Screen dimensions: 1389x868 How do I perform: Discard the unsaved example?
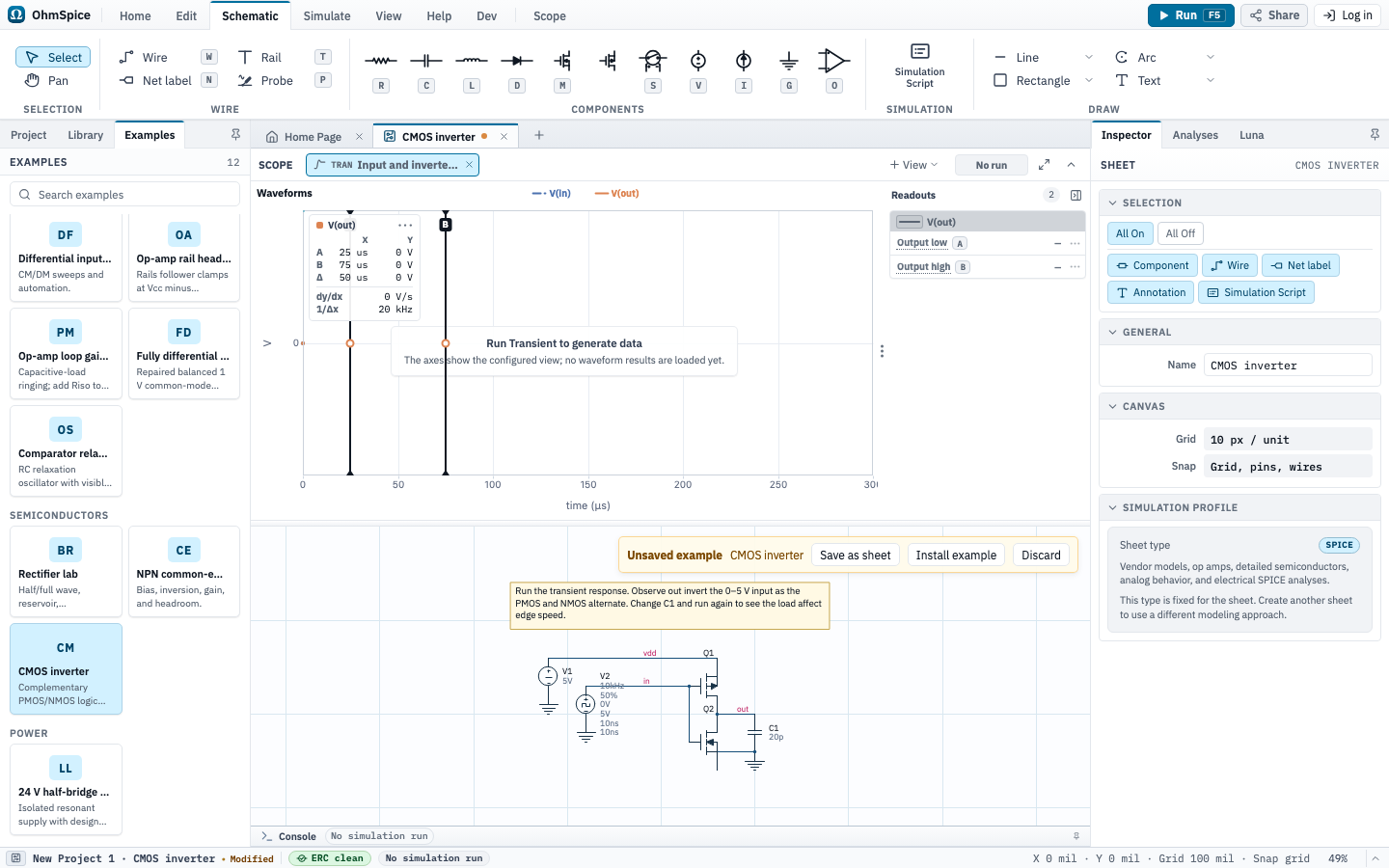(1041, 556)
